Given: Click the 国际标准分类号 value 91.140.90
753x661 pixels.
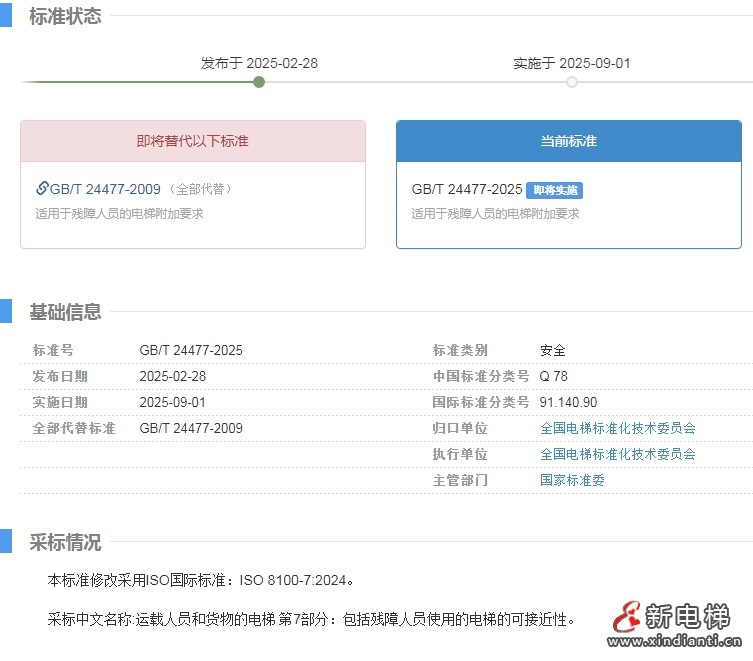Looking at the screenshot, I should (568, 402).
